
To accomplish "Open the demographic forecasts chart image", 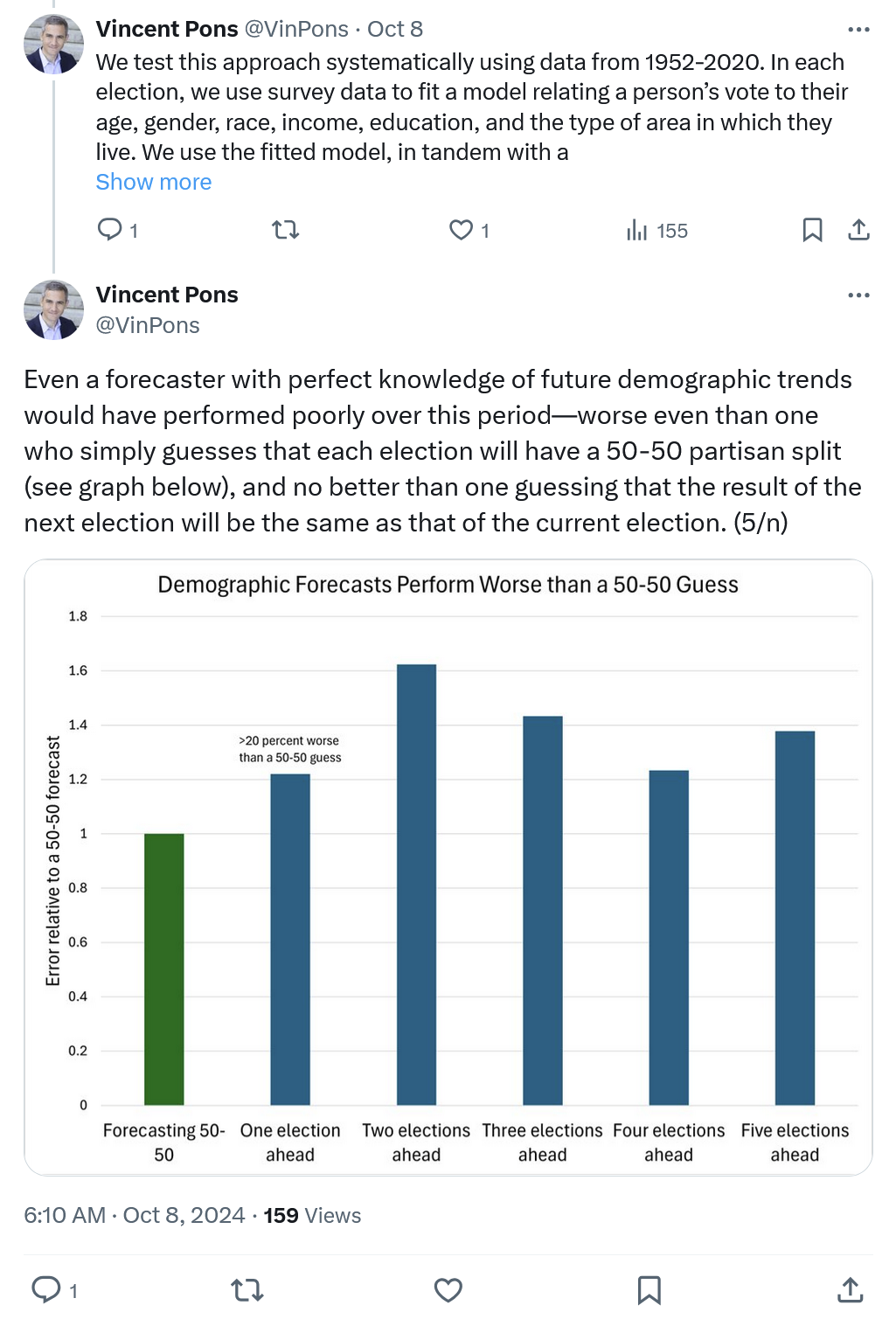I will coord(448,867).
